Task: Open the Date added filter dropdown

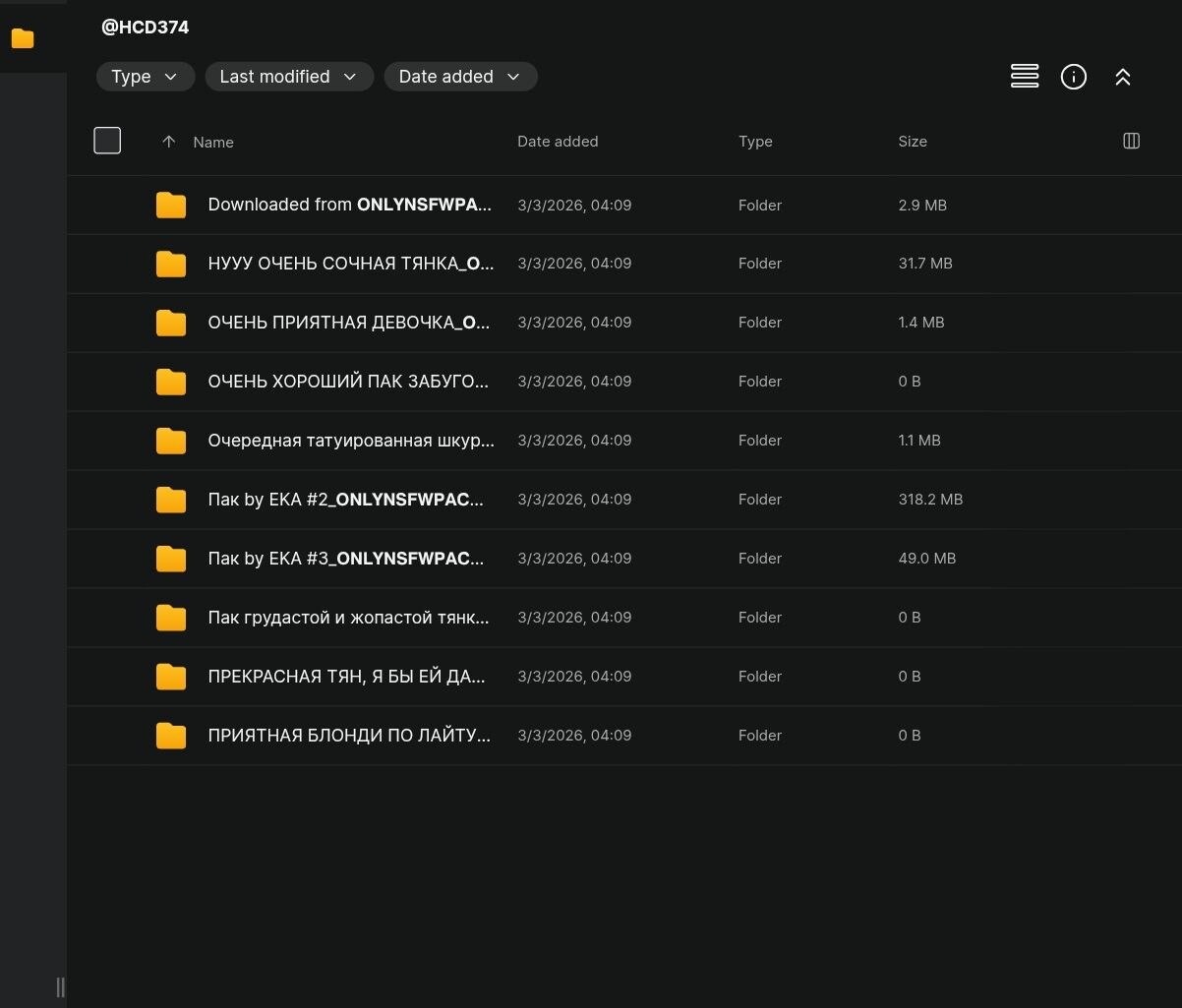Action: [459, 77]
